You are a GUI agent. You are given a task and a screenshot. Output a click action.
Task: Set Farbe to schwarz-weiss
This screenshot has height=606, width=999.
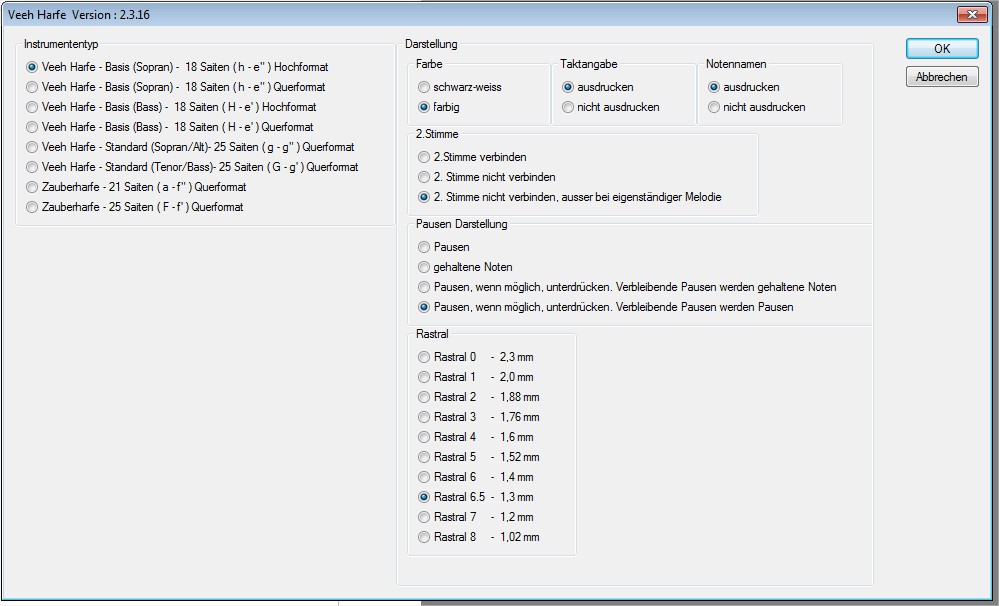pos(425,87)
